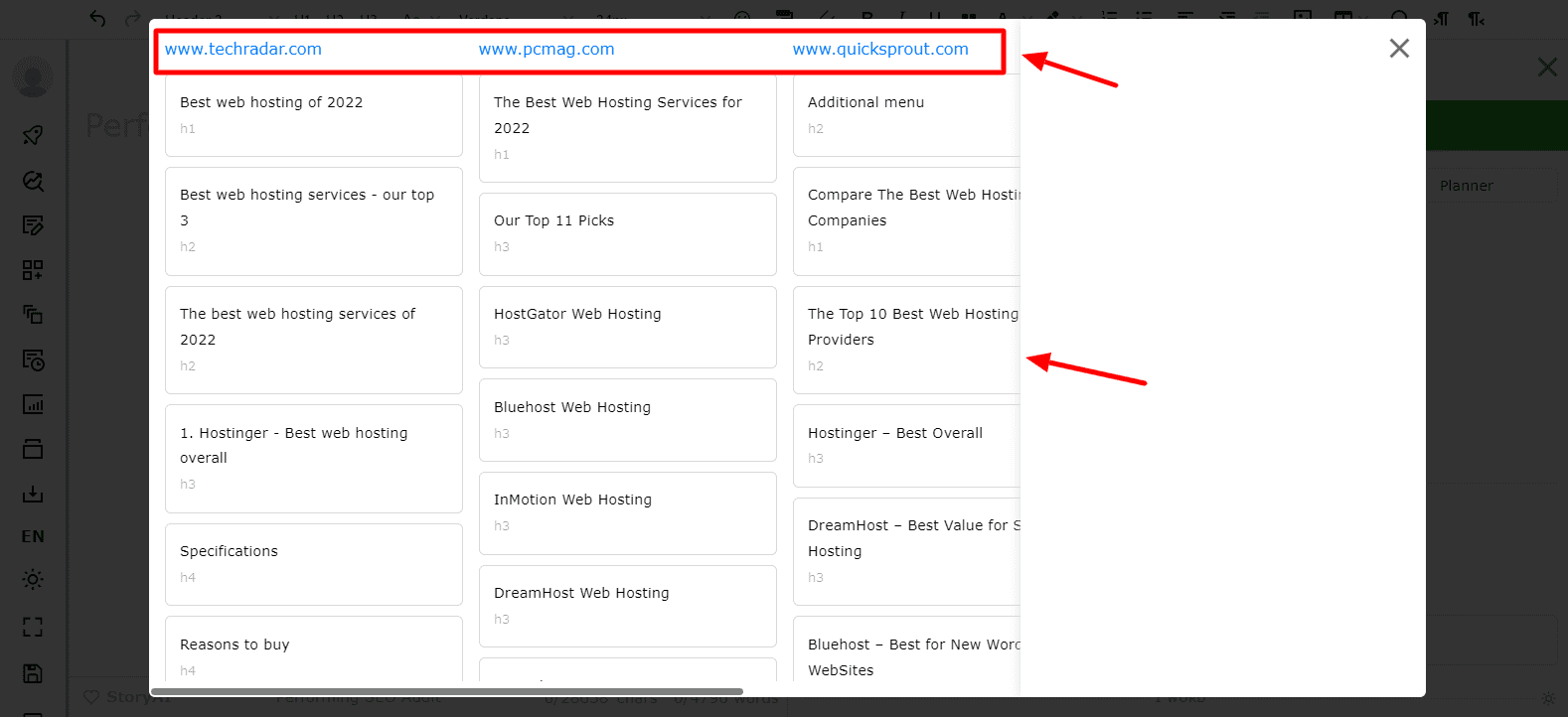Image resolution: width=1568 pixels, height=717 pixels.
Task: Select '1. Hostinger - Best web hosting overall' card
Action: (314, 459)
